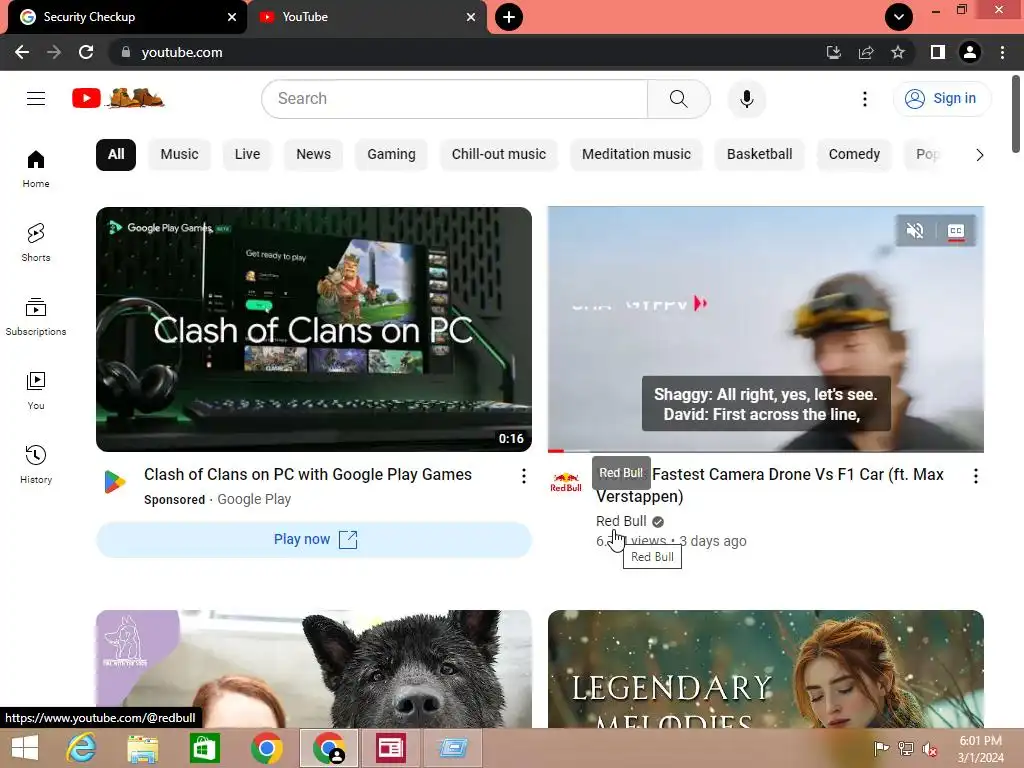Open the You section in sidebar
The image size is (1024, 768).
(36, 391)
